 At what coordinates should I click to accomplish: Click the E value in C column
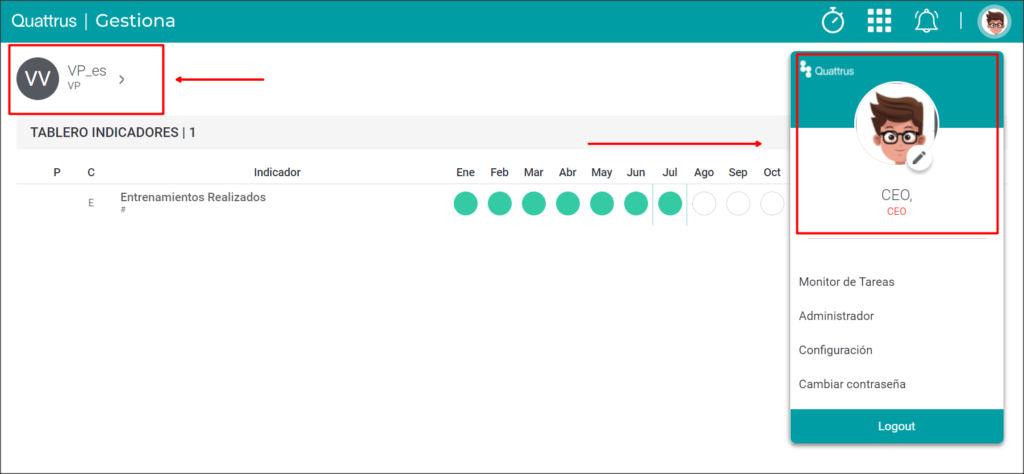coord(91,203)
